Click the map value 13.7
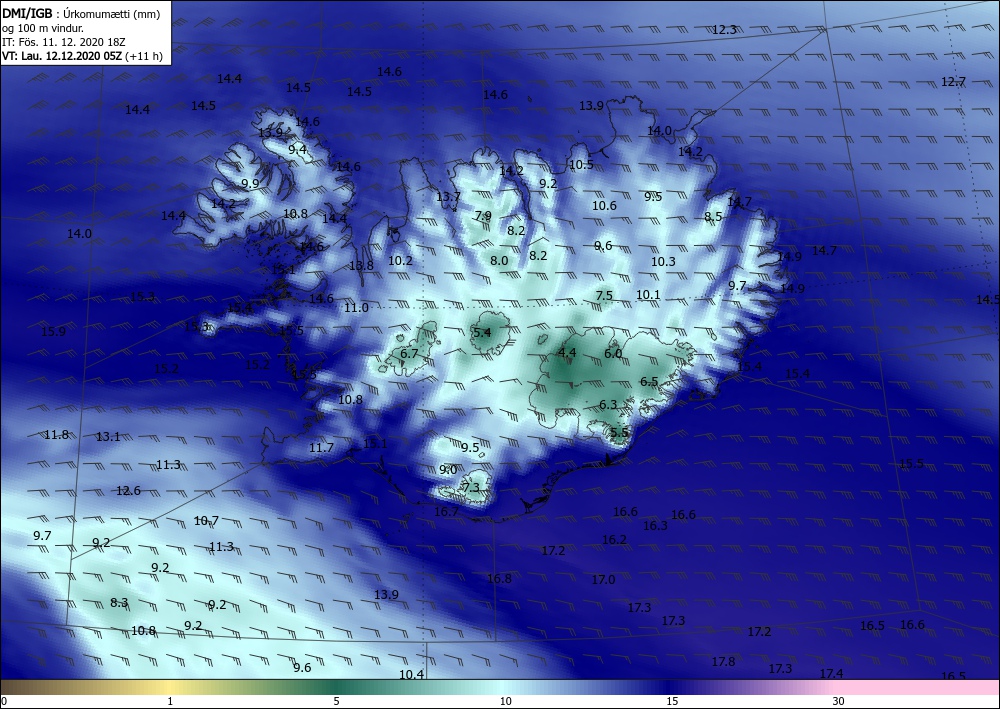 click(448, 196)
